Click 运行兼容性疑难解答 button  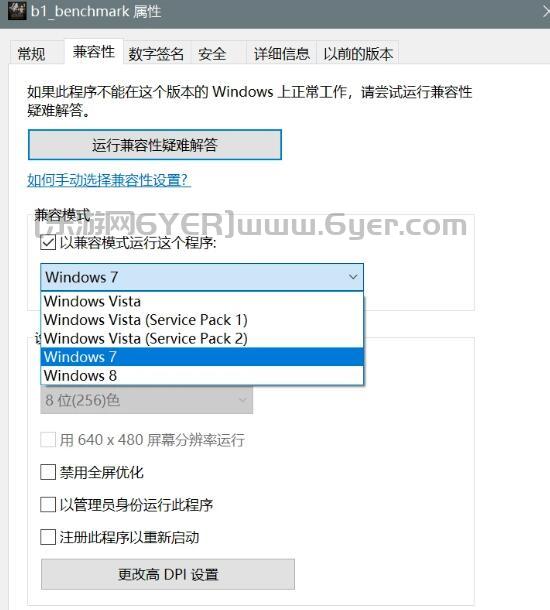pos(155,145)
